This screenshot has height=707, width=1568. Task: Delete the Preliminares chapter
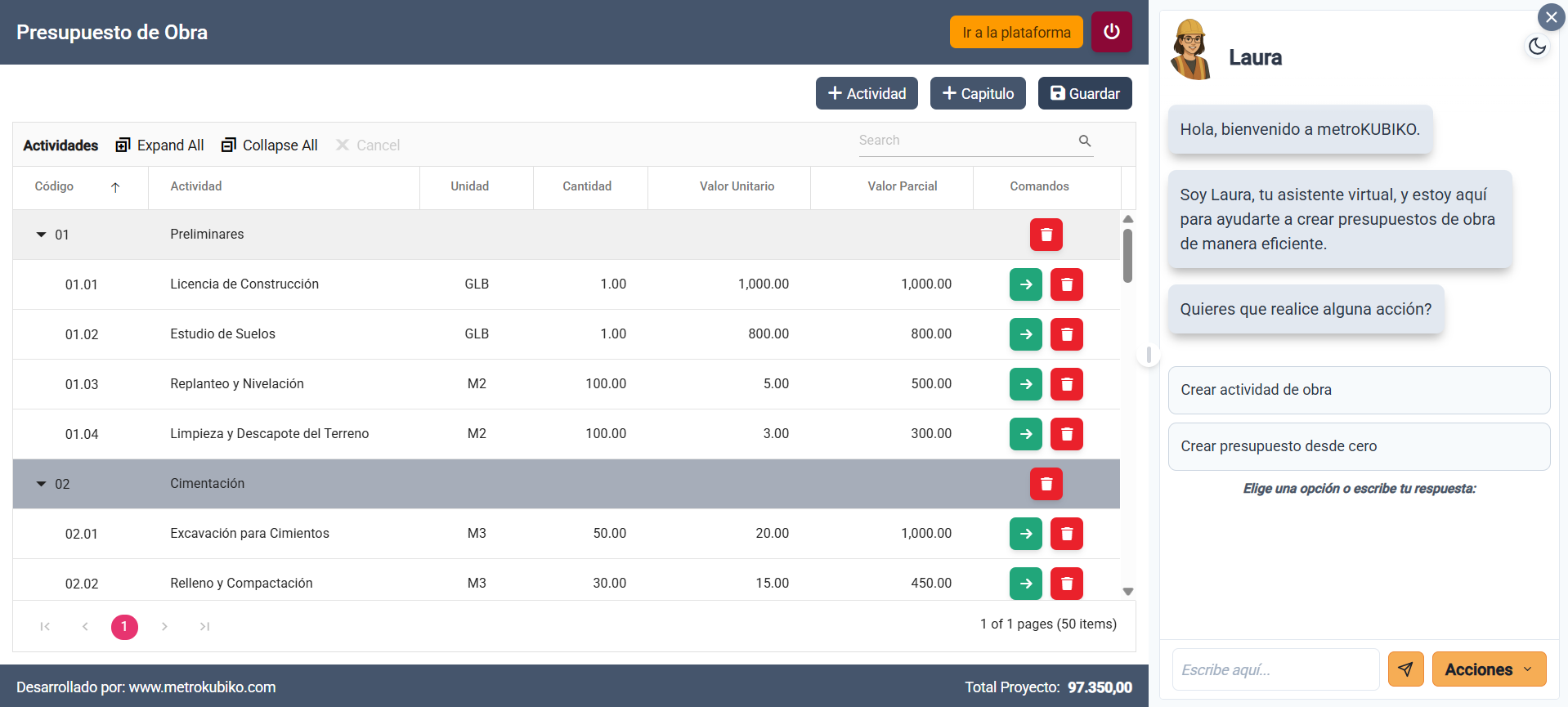coord(1046,235)
